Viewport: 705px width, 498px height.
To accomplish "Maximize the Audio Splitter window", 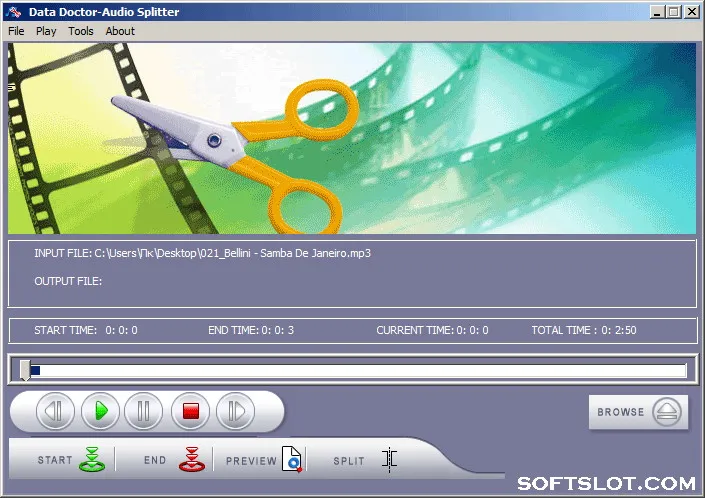I will [674, 12].
